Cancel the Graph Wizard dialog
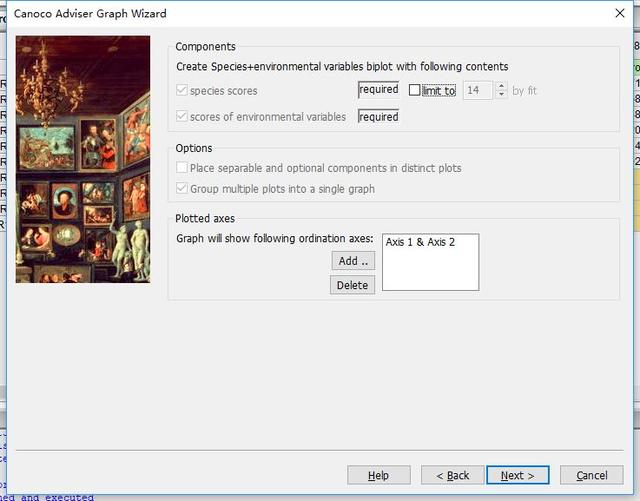This screenshot has width=640, height=501. click(x=591, y=475)
